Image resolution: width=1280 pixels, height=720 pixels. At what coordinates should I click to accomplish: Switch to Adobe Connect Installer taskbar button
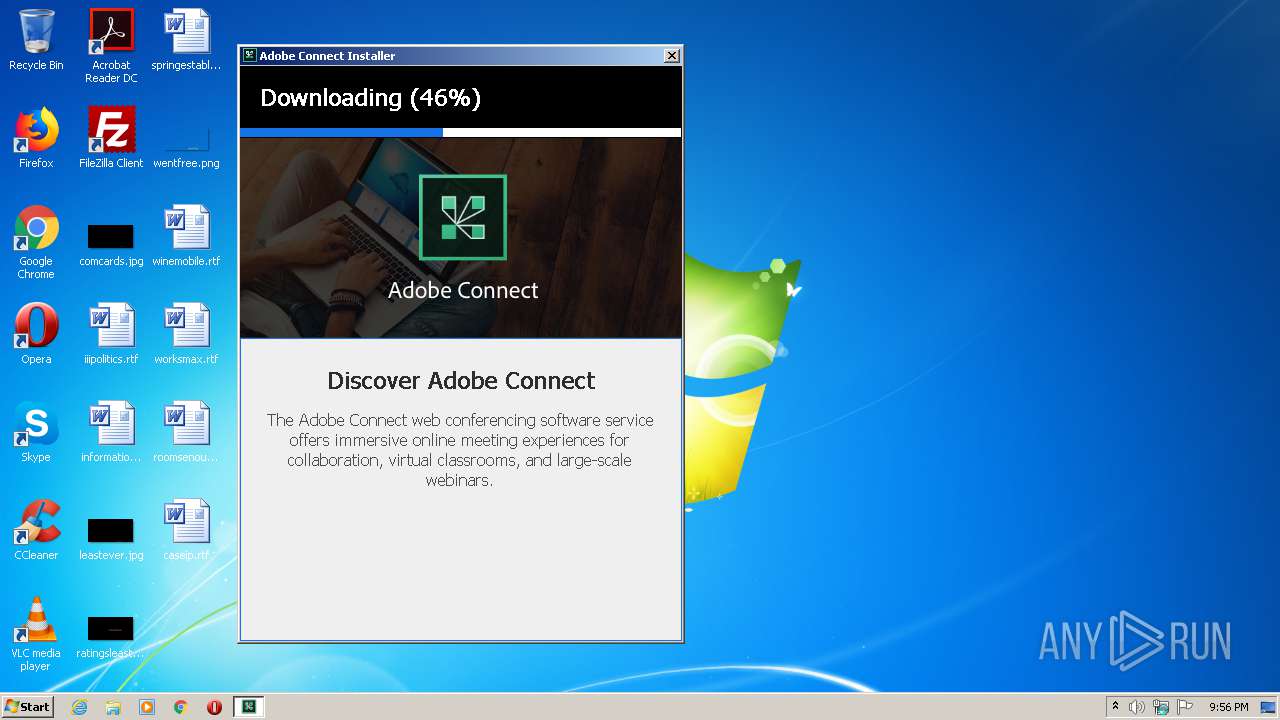tap(249, 707)
